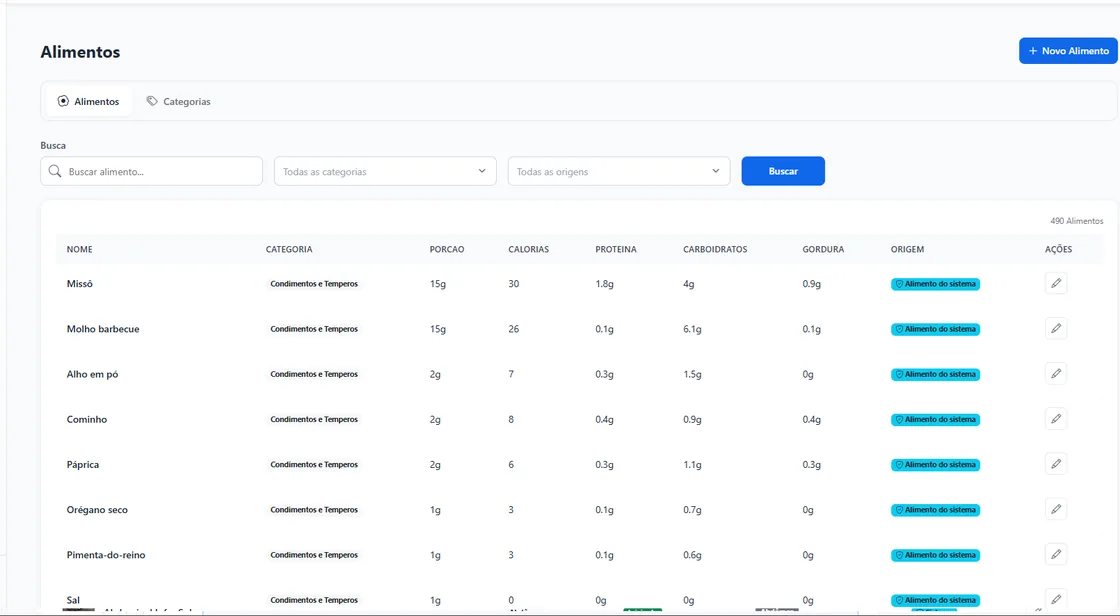Click the Alho em pó name
1120x616 pixels.
(x=92, y=374)
